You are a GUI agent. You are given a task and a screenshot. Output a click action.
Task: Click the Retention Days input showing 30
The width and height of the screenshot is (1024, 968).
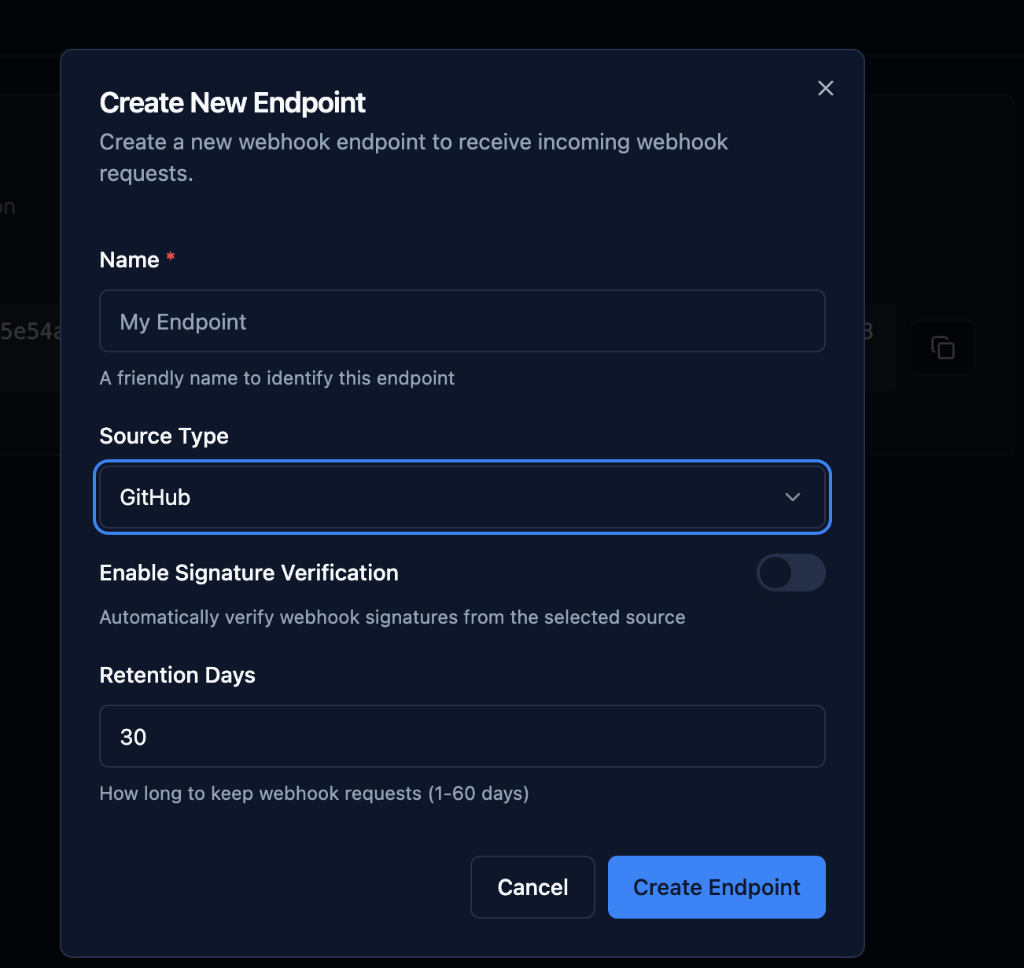(x=461, y=737)
